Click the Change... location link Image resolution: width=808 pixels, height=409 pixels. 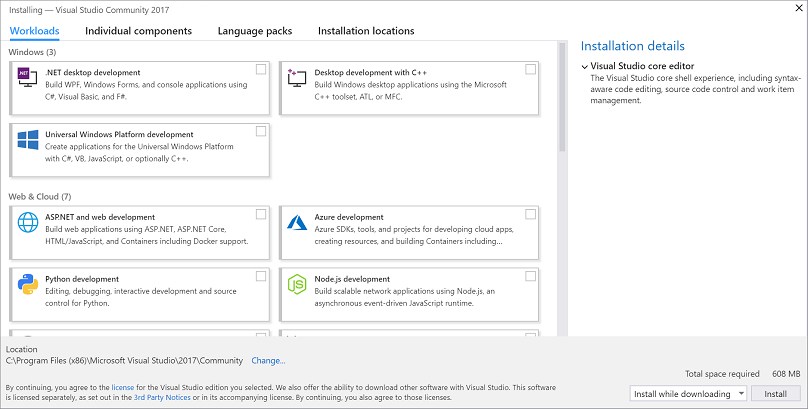(268, 361)
